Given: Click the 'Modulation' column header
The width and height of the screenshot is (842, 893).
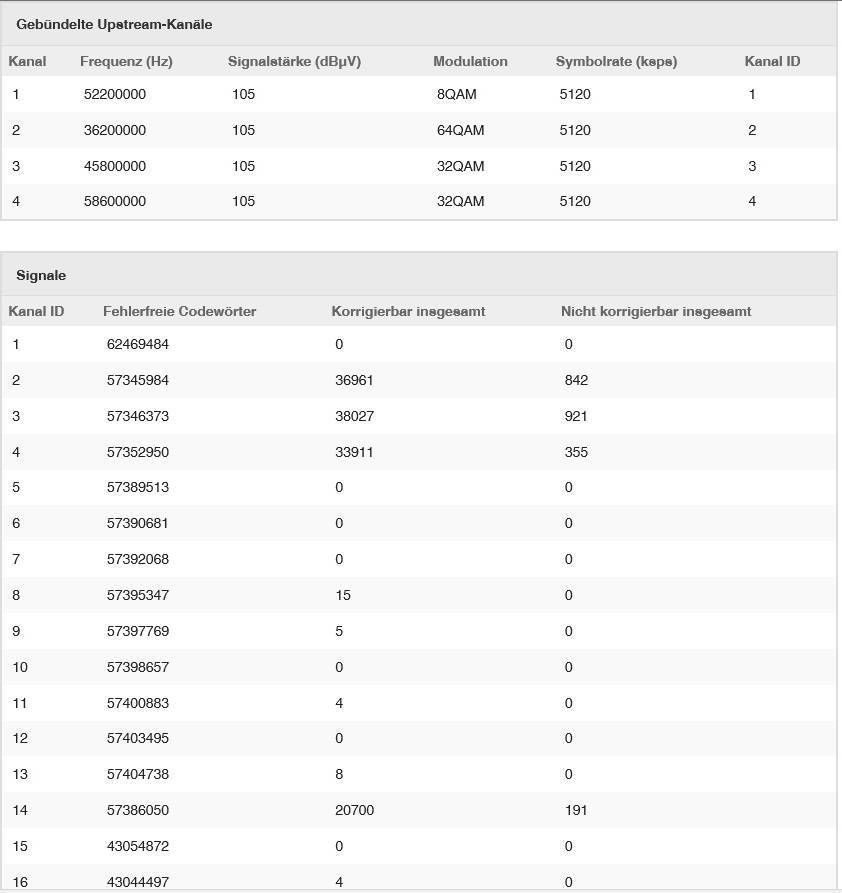Looking at the screenshot, I should 470,62.
